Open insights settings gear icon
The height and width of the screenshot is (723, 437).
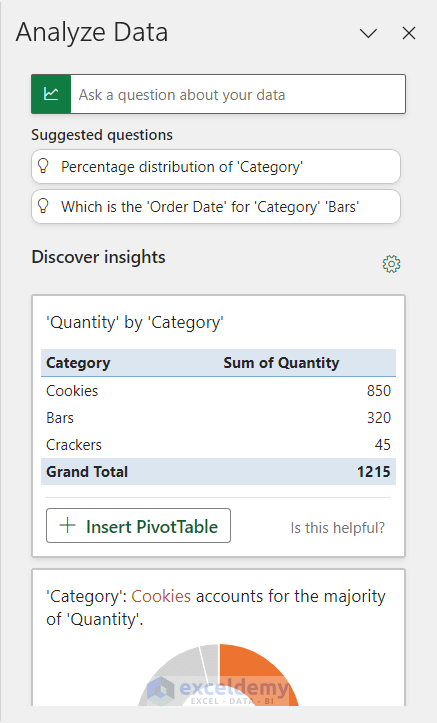[x=391, y=264]
